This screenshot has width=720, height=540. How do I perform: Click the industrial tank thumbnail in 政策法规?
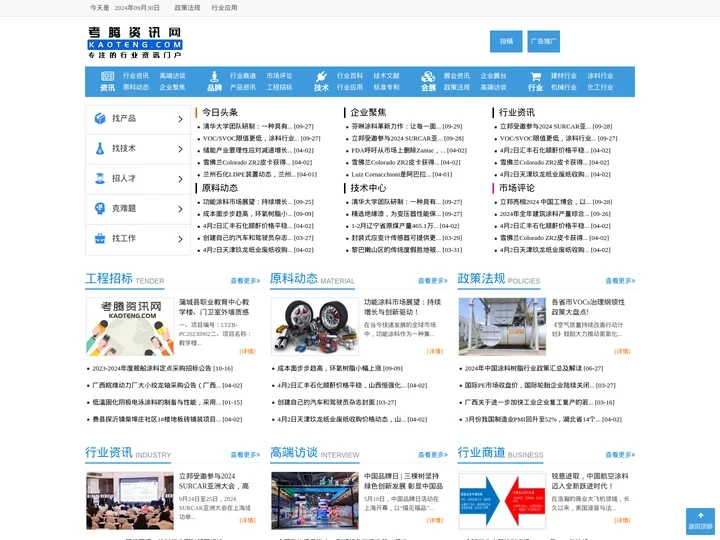coord(502,326)
